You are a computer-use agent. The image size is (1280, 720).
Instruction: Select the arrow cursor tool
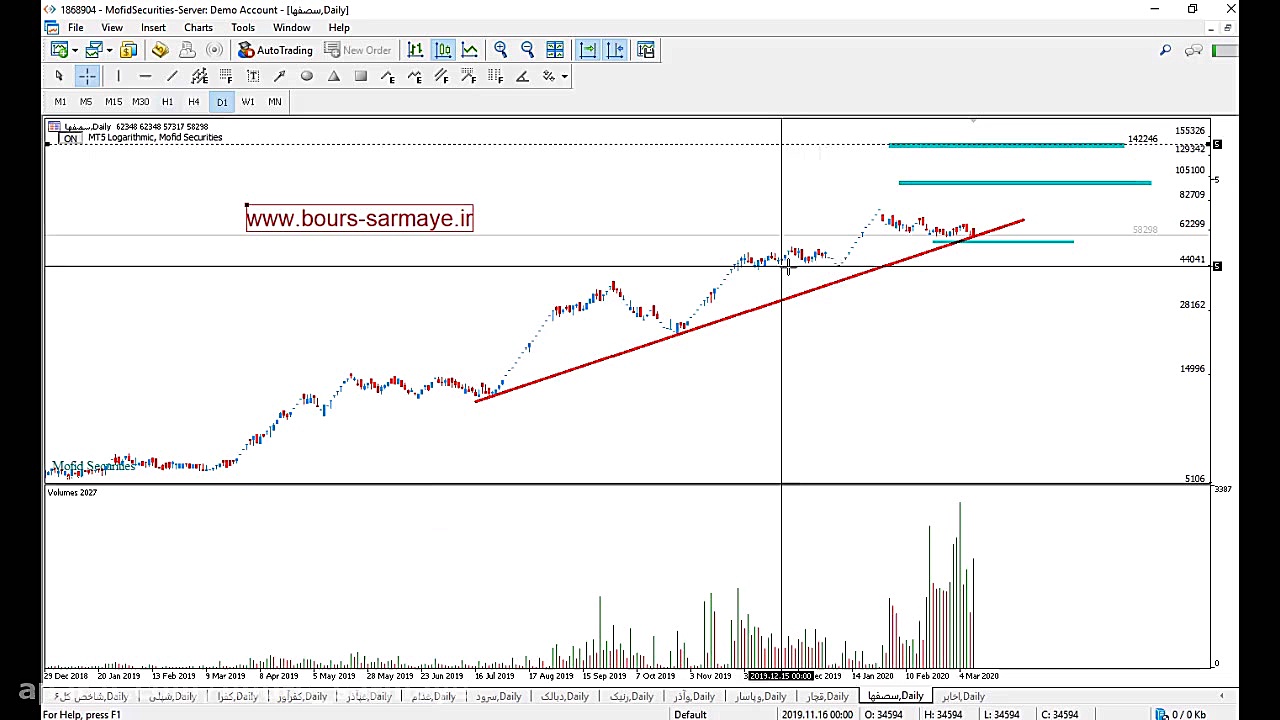[59, 77]
